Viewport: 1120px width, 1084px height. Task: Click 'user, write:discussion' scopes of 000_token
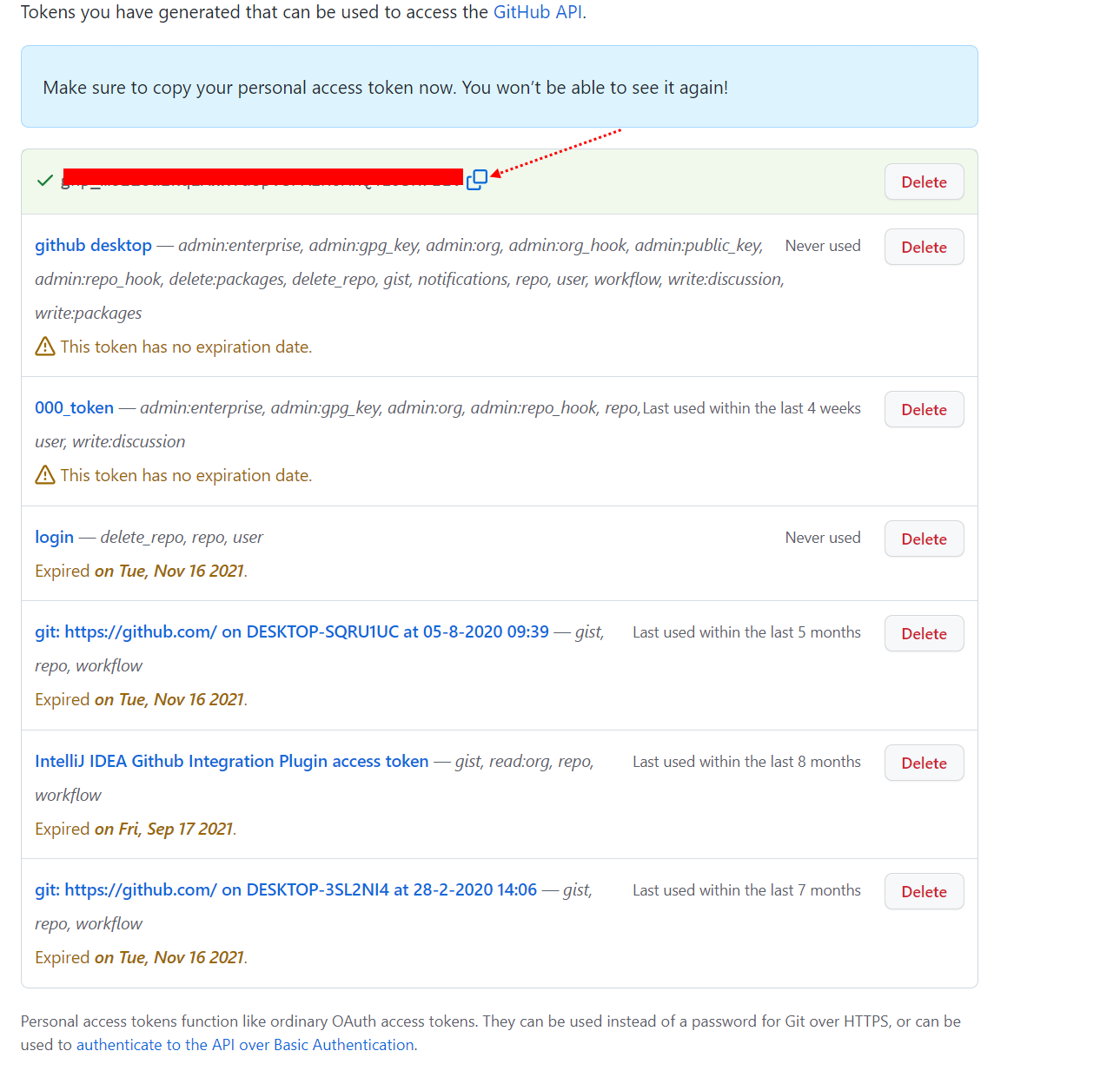click(x=109, y=441)
